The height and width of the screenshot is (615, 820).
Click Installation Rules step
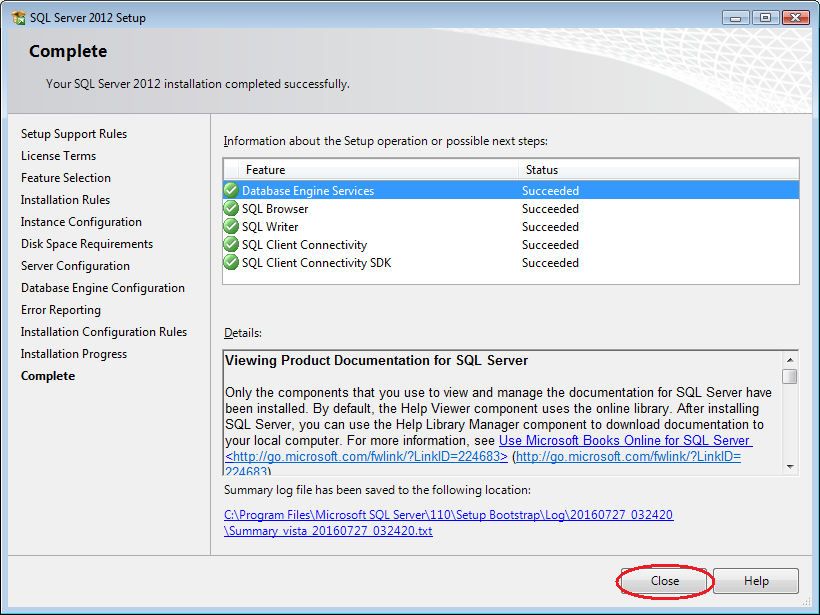coord(65,200)
